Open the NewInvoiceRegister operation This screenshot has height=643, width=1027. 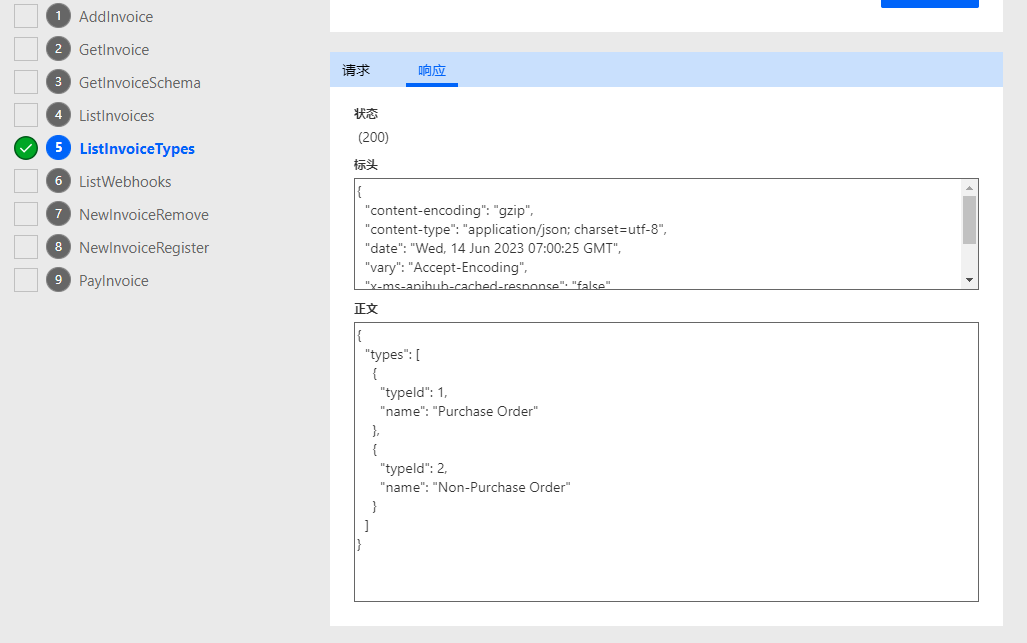point(144,248)
